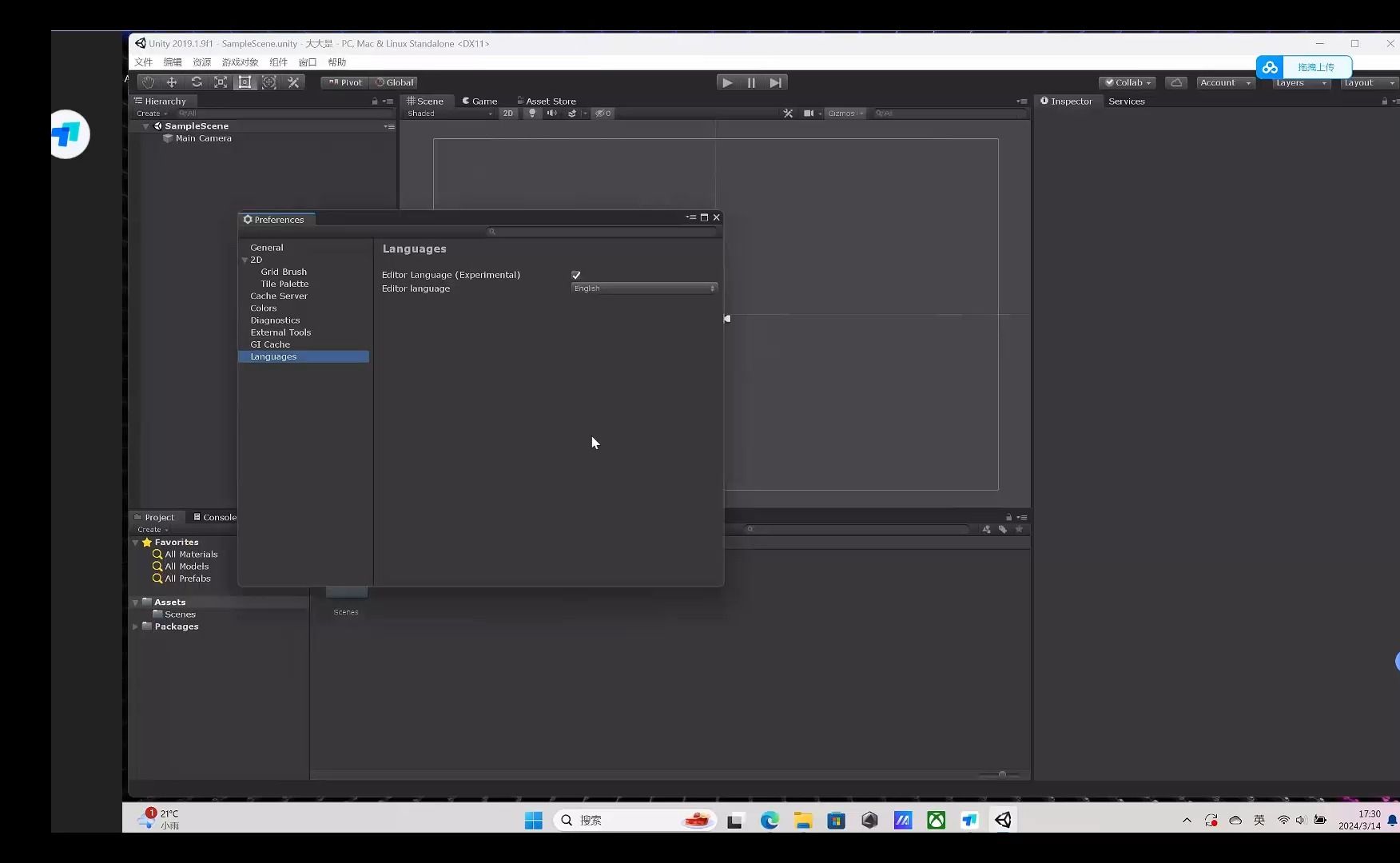Select the Rotate tool

click(197, 82)
